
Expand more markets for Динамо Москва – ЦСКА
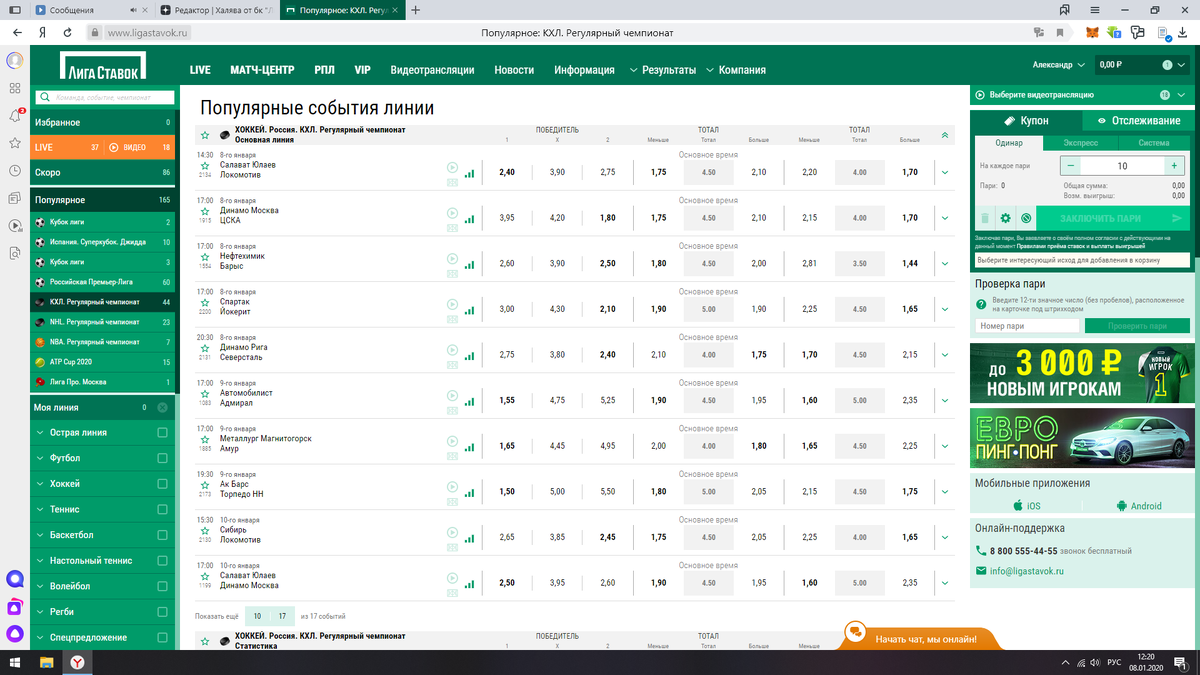tap(945, 218)
